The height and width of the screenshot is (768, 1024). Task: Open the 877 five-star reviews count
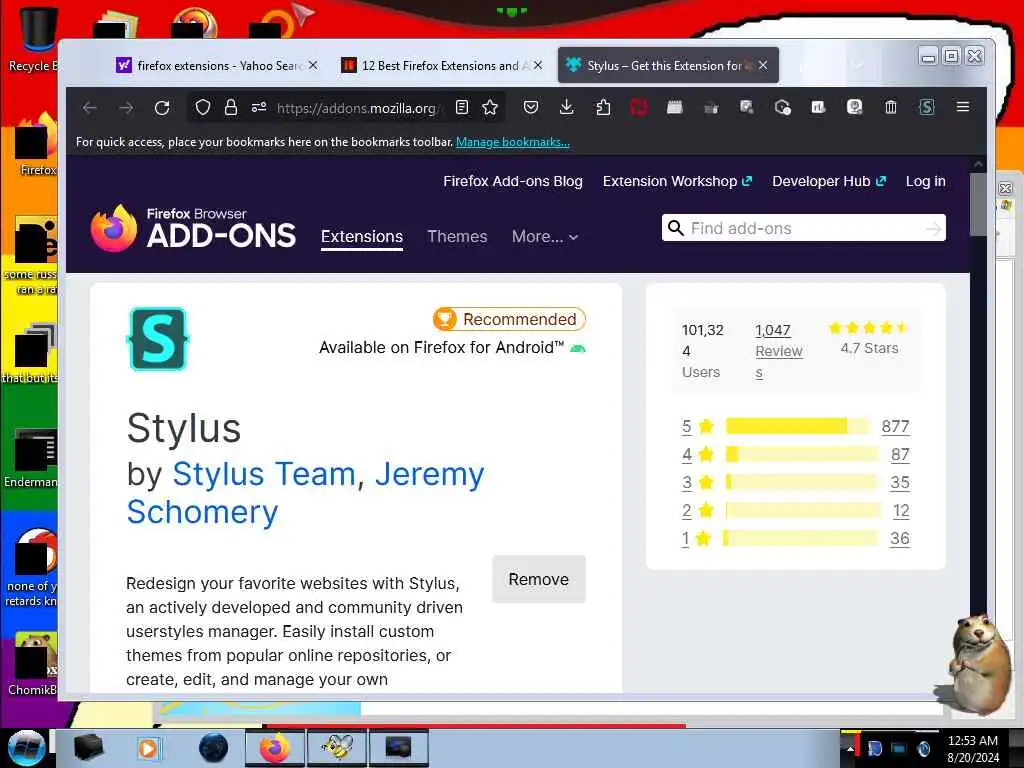coord(895,426)
